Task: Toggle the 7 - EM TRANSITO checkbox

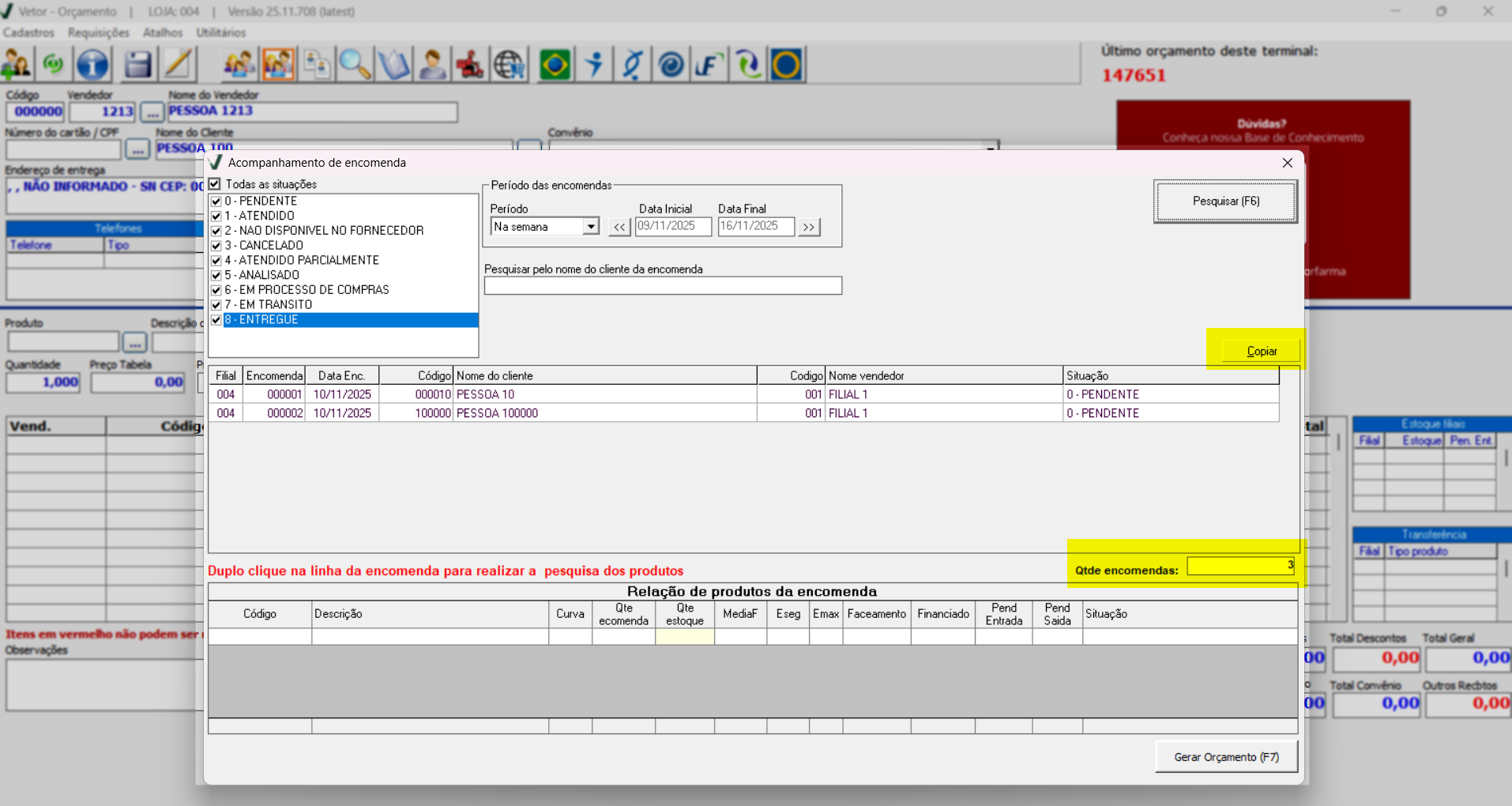Action: tap(216, 305)
